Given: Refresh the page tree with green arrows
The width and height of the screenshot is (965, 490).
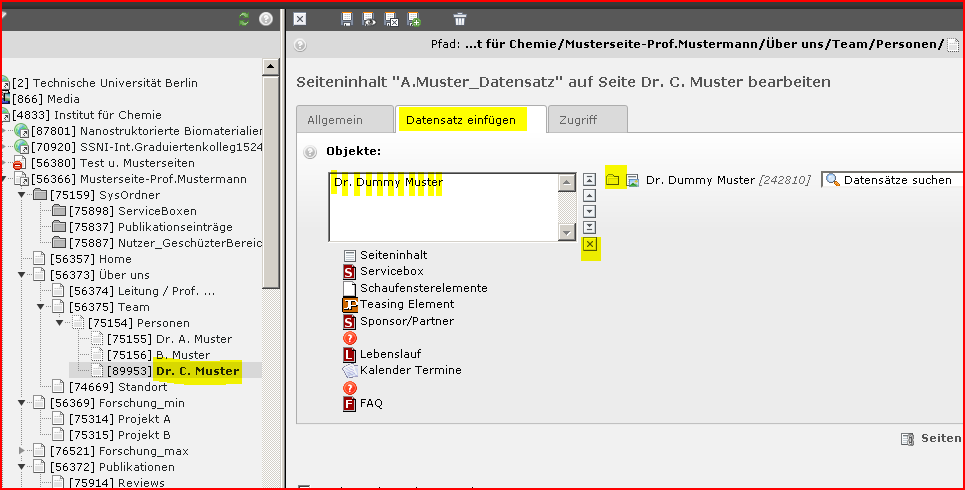Looking at the screenshot, I should click(x=244, y=19).
